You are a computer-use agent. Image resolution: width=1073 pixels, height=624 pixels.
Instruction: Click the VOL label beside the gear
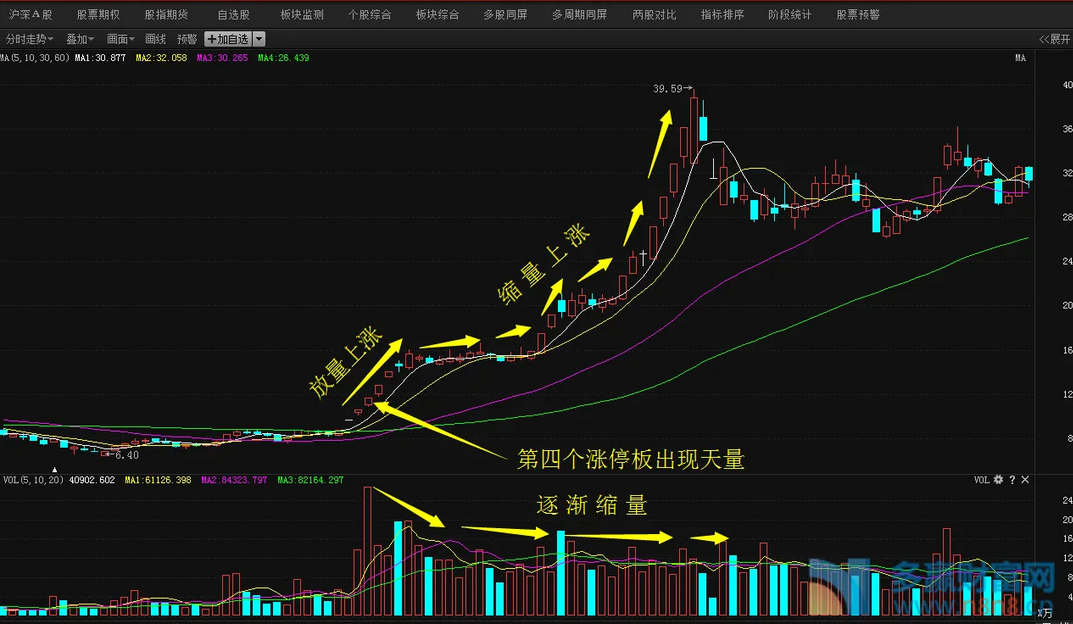click(x=981, y=480)
